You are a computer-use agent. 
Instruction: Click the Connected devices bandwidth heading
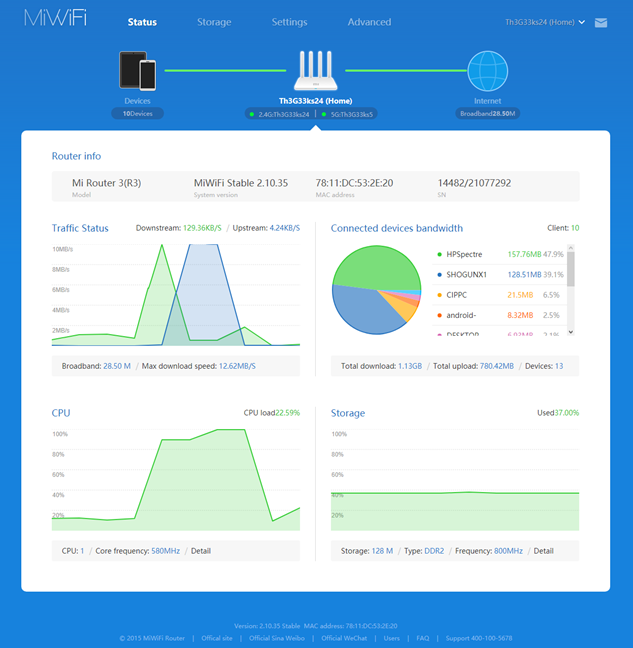click(397, 228)
